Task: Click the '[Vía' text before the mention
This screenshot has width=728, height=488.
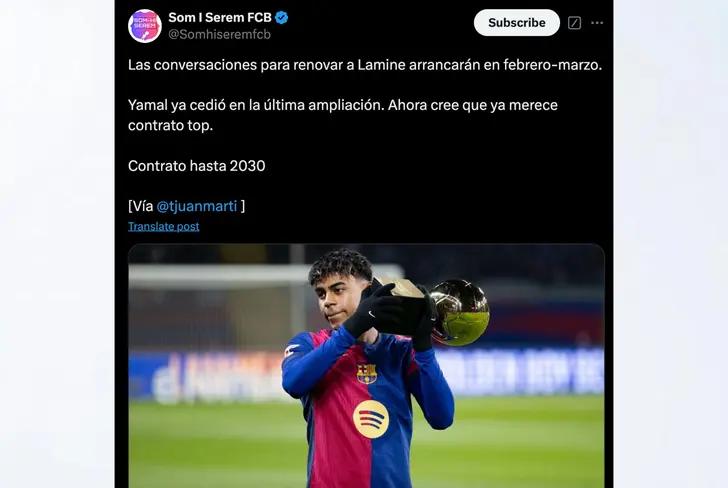Action: 140,206
